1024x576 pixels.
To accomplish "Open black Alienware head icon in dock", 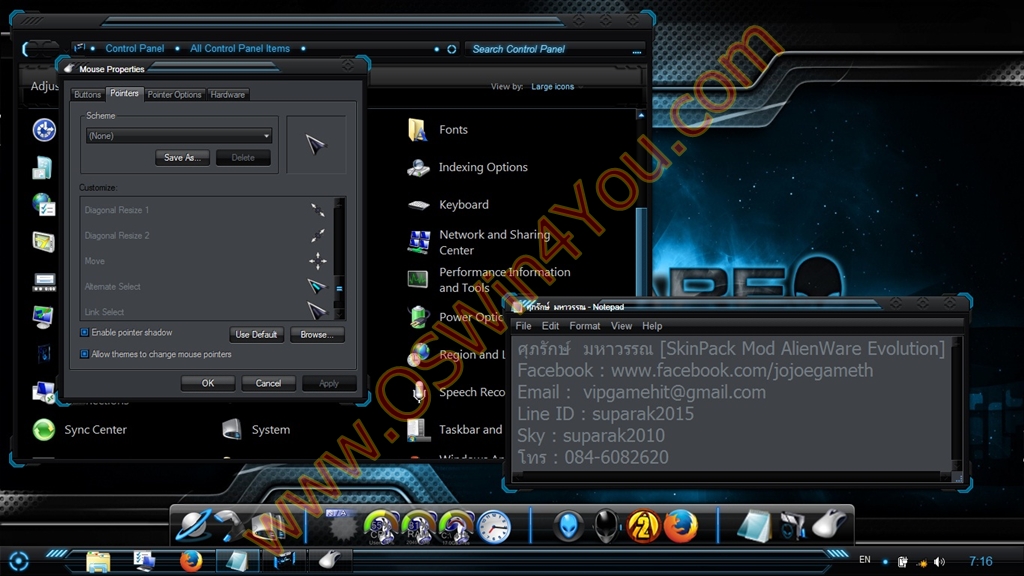I will tap(605, 526).
